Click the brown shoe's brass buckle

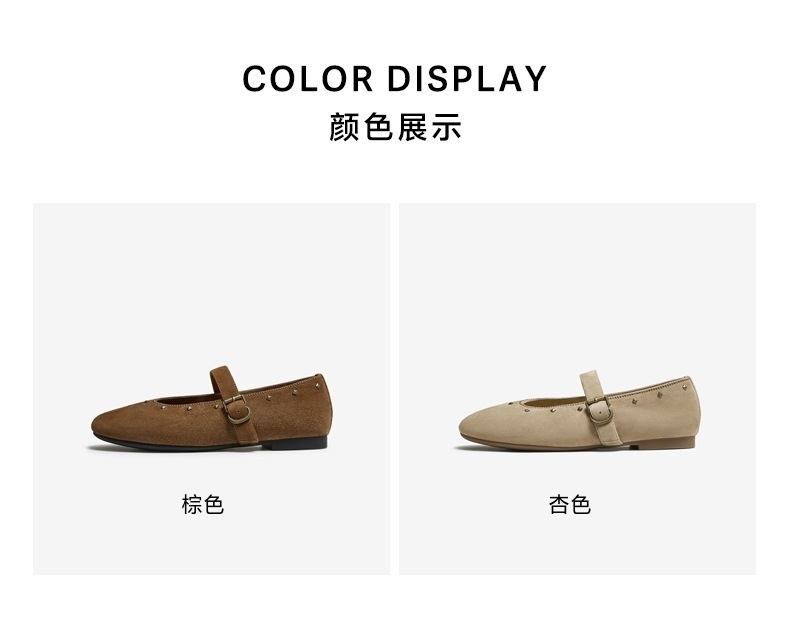[x=237, y=408]
